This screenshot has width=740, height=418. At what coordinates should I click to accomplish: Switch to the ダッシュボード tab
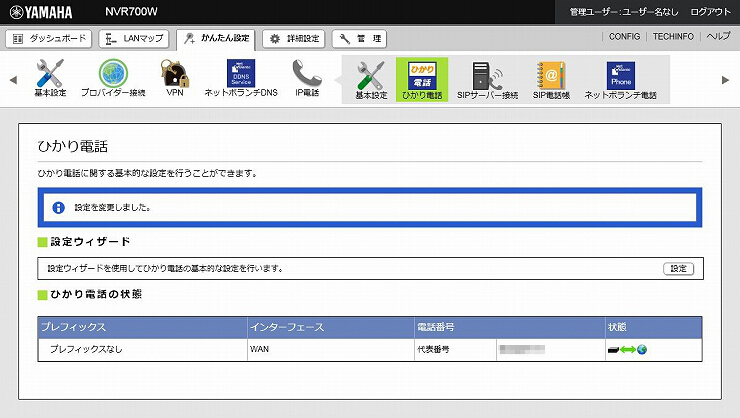point(49,39)
